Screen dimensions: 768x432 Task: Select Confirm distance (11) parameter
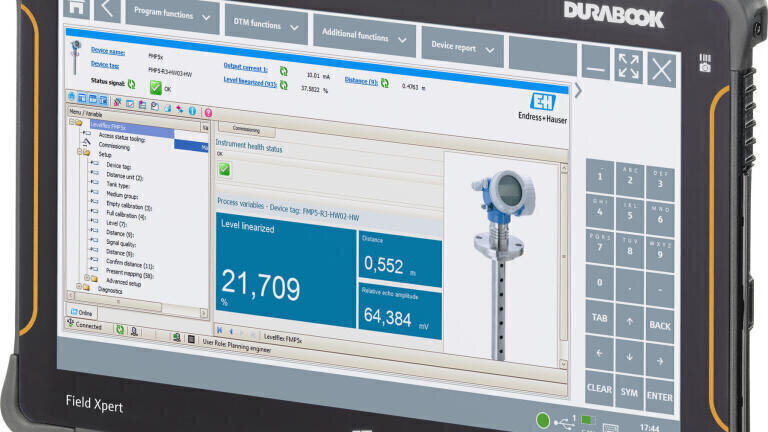130,264
